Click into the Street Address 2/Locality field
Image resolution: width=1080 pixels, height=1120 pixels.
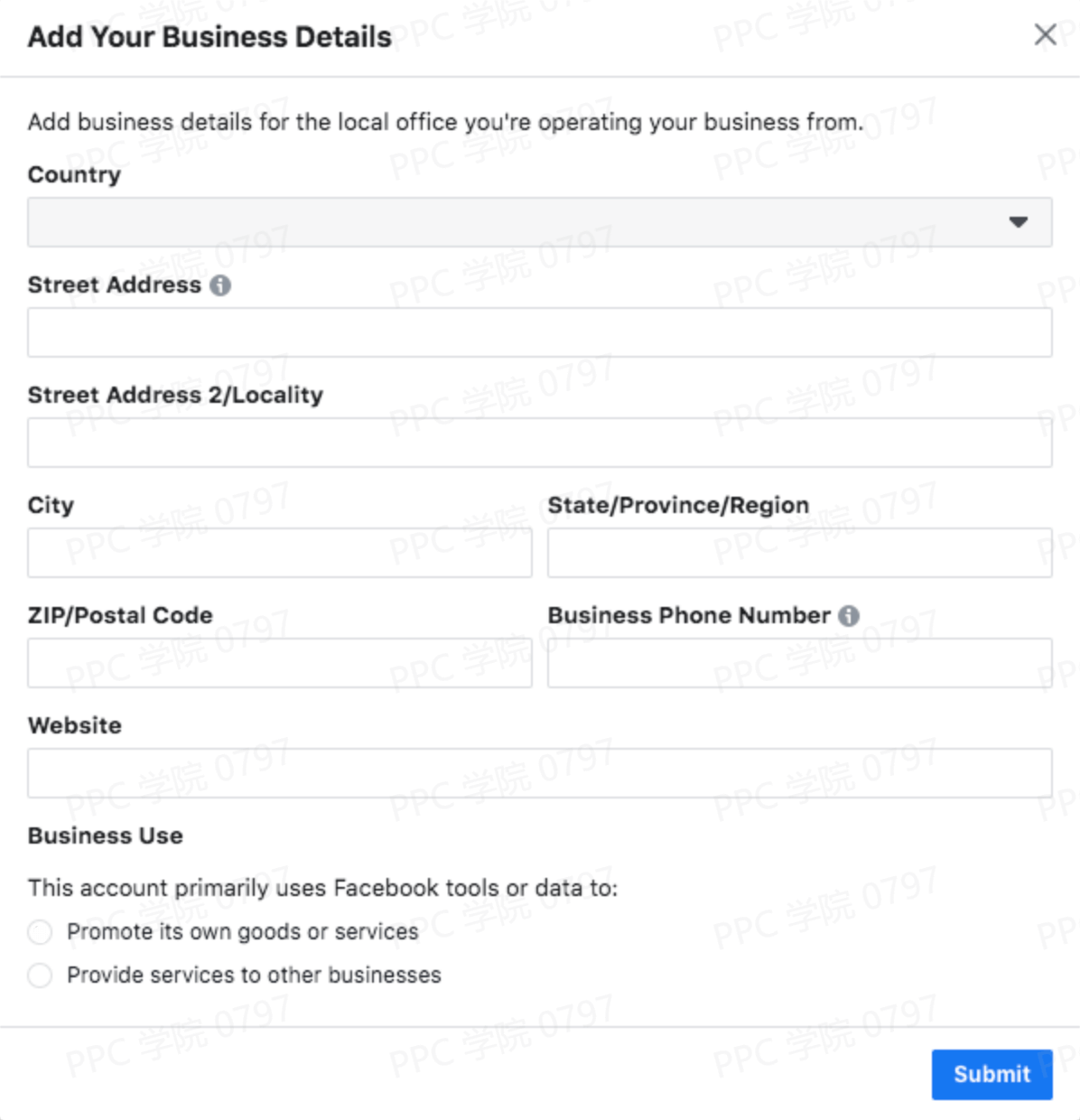539,443
